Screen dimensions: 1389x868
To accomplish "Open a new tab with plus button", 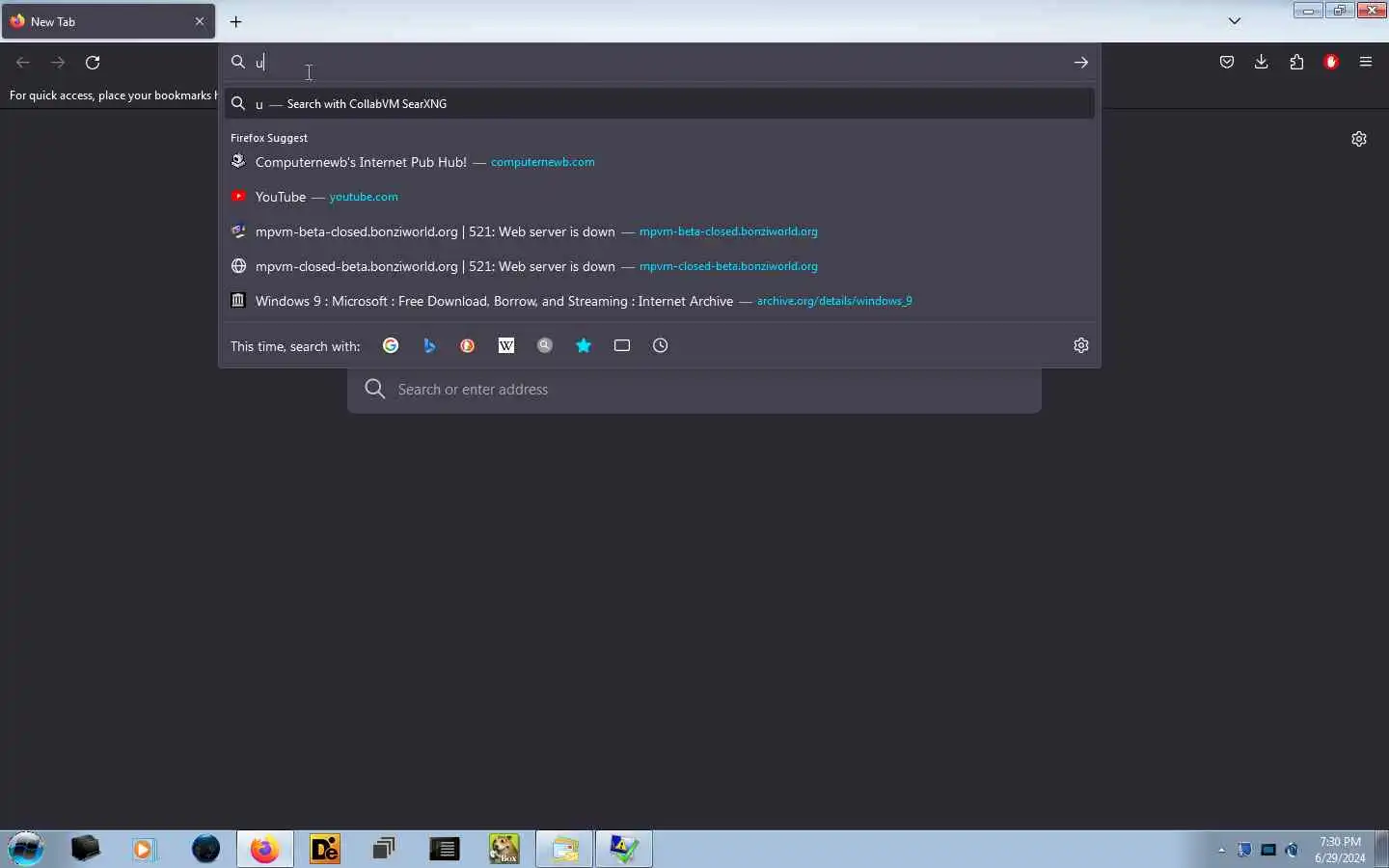I will 235,21.
